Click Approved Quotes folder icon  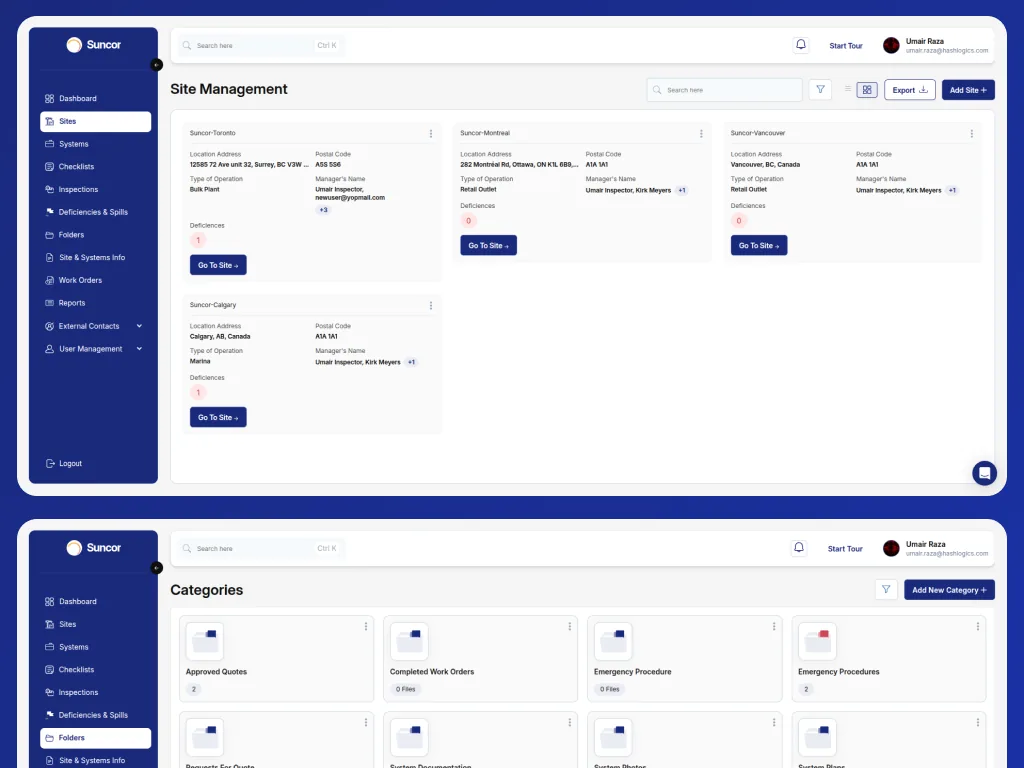point(204,641)
